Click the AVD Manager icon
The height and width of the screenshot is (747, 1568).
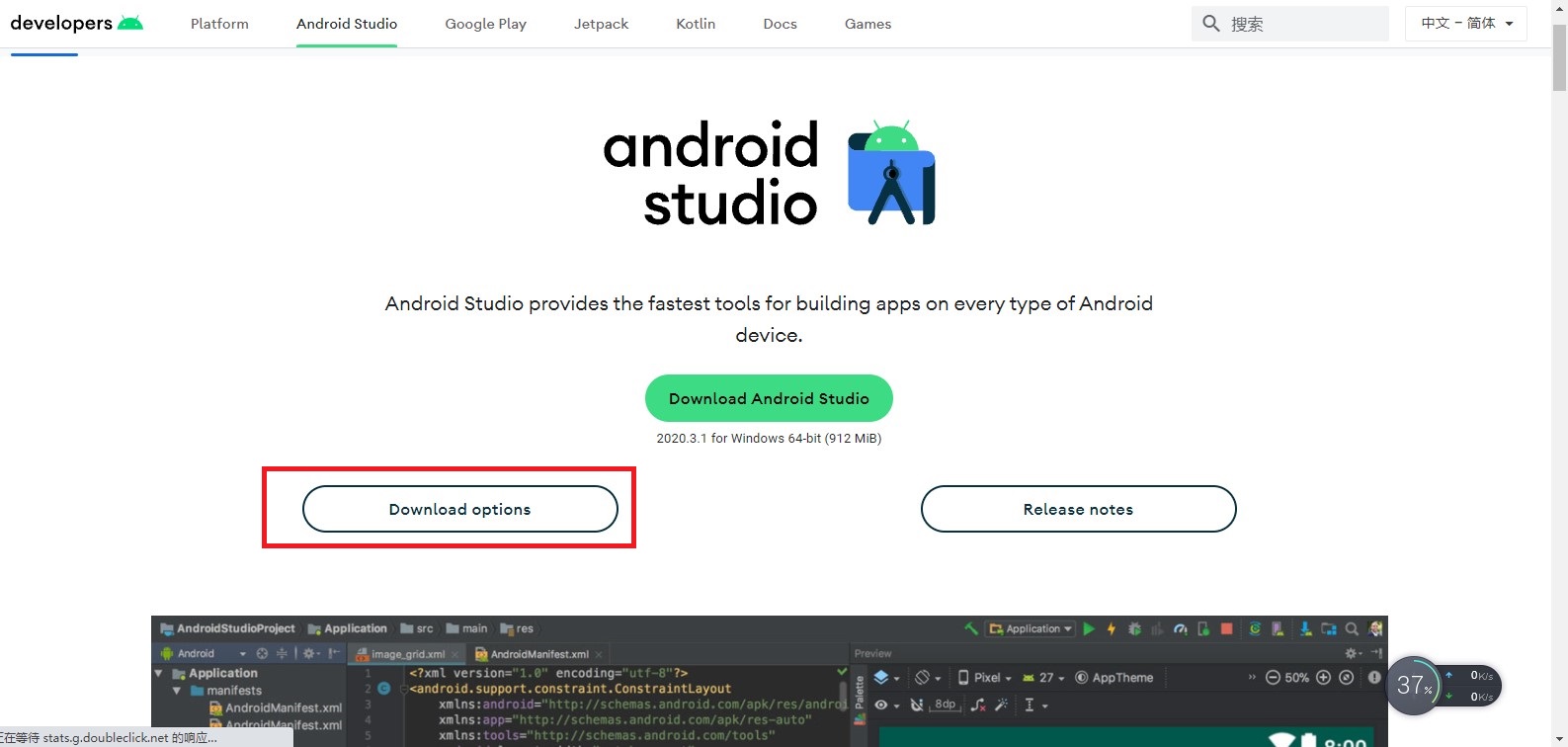1278,628
